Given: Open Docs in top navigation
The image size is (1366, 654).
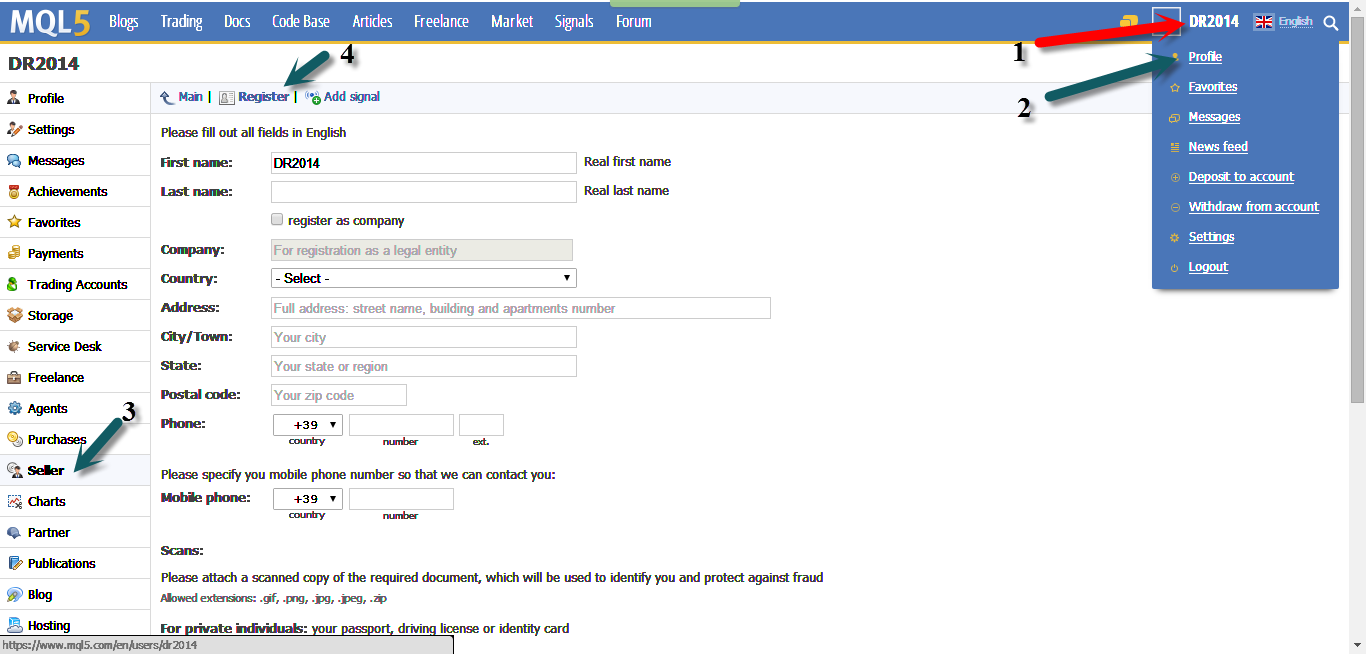Looking at the screenshot, I should tap(237, 21).
